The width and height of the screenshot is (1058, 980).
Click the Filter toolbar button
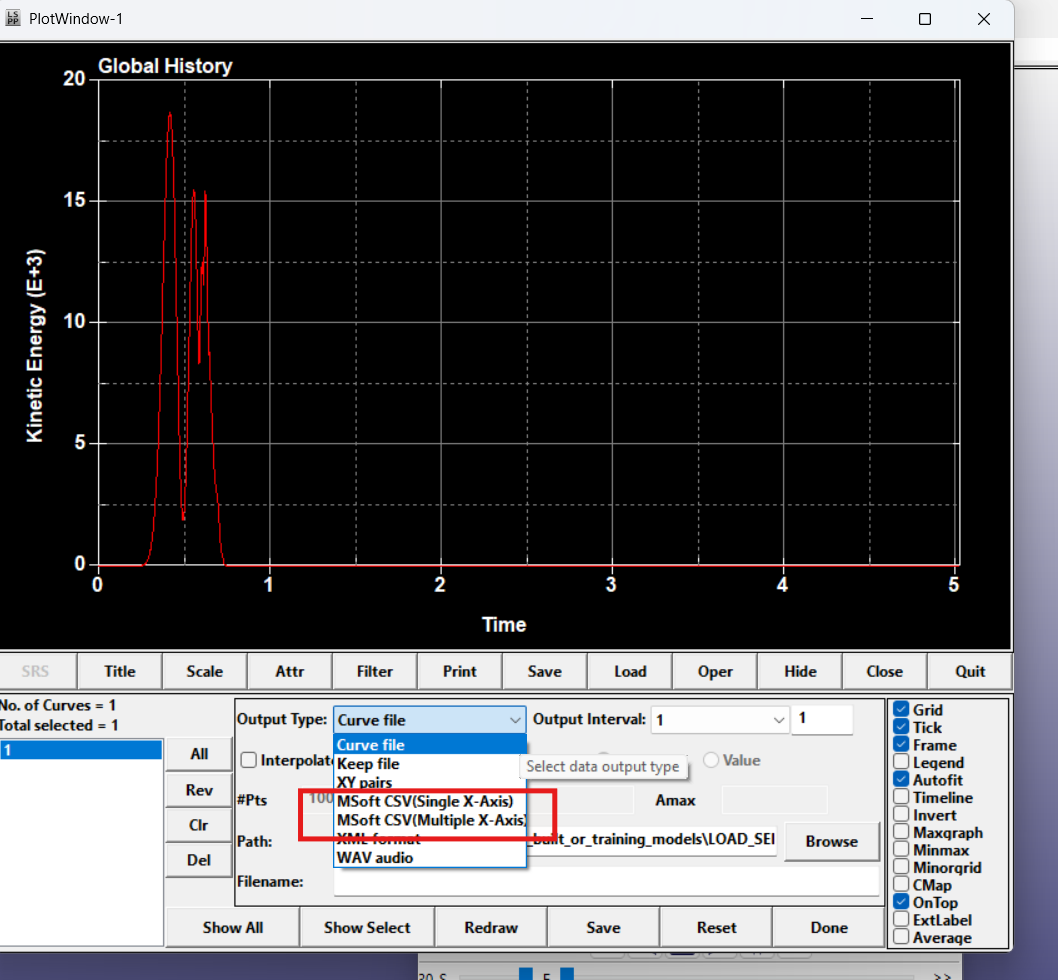[375, 671]
